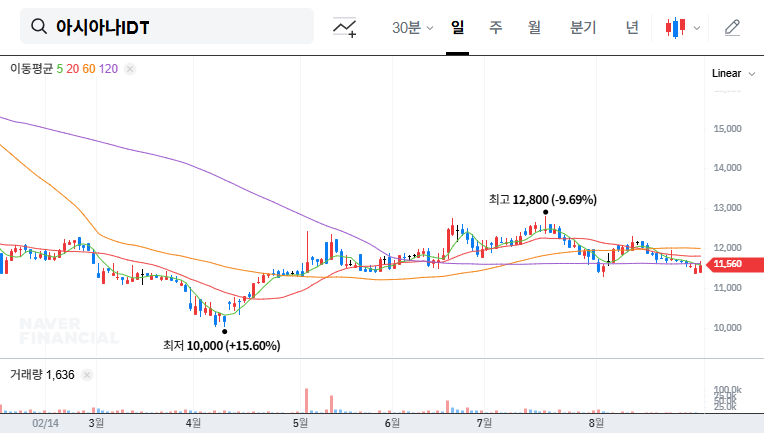Select the pencil drawing tool

(732, 28)
